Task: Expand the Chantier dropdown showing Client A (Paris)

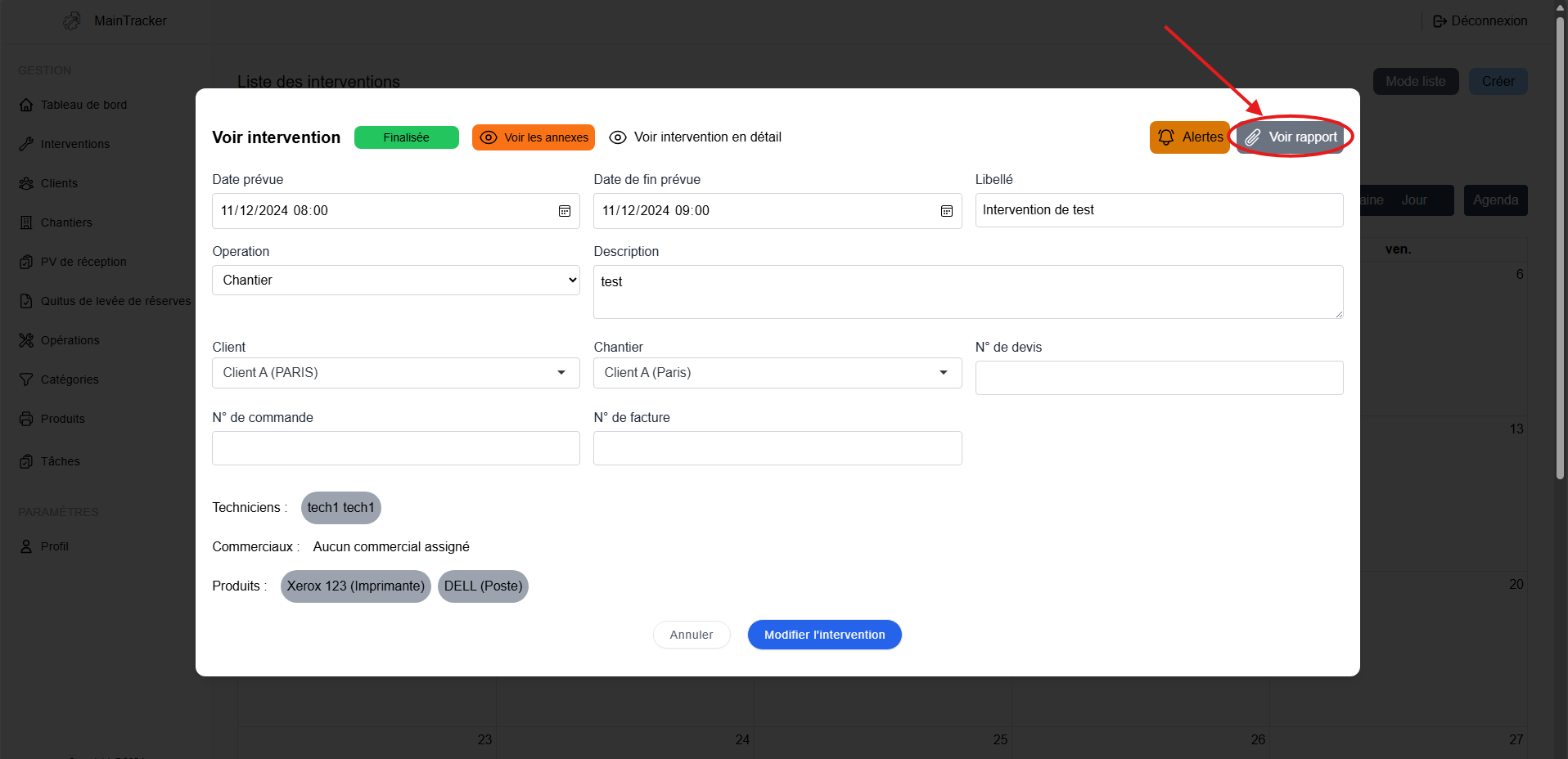Action: point(777,373)
